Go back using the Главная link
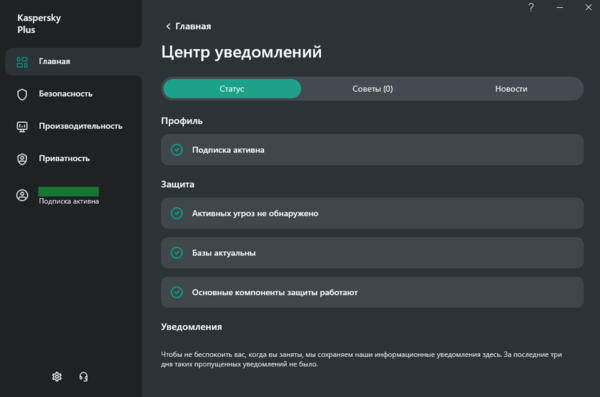Viewport: 600px width, 397px height. point(188,26)
